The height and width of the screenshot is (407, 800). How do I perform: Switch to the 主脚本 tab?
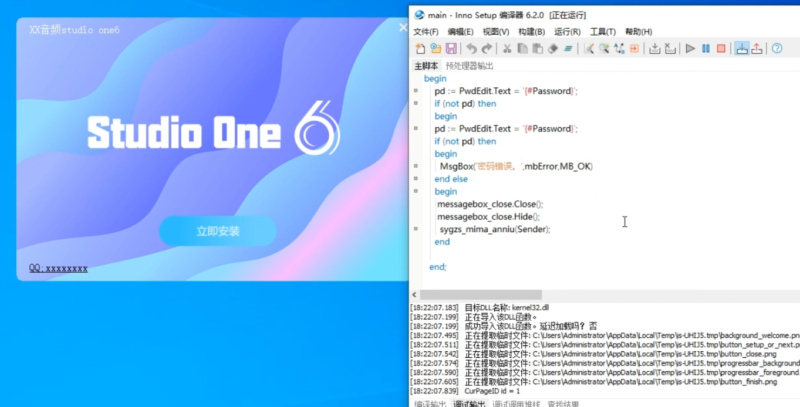[426, 66]
